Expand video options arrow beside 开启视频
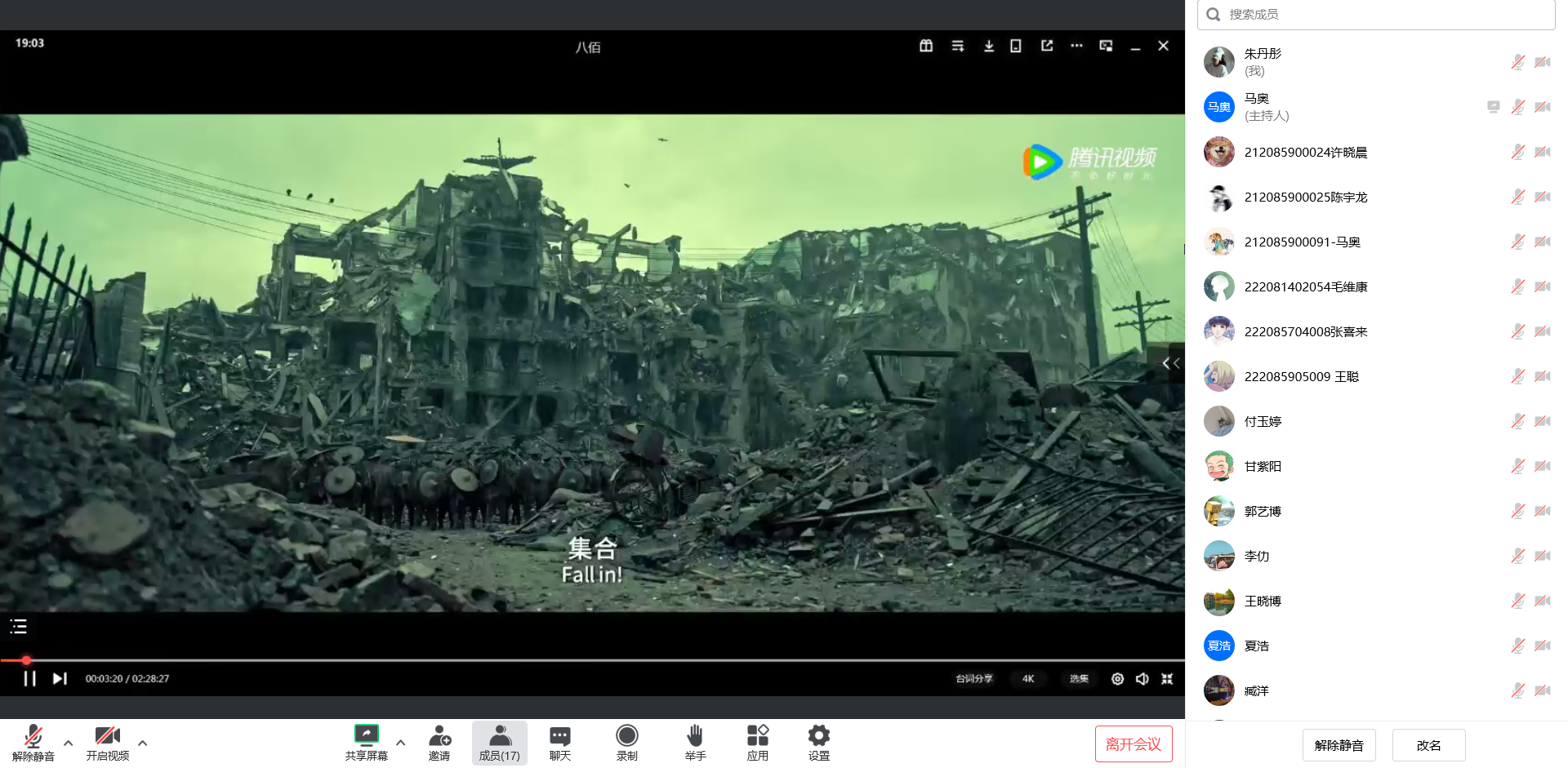This screenshot has height=768, width=1568. (143, 743)
